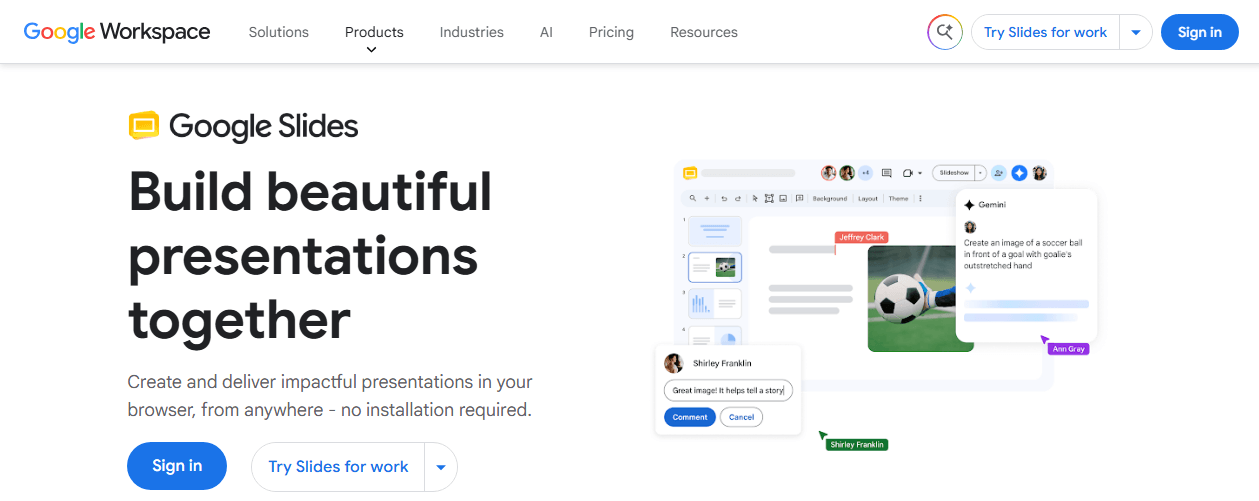The width and height of the screenshot is (1259, 501).
Task: Select slide 1 thumbnail in mockup
Action: tap(715, 231)
